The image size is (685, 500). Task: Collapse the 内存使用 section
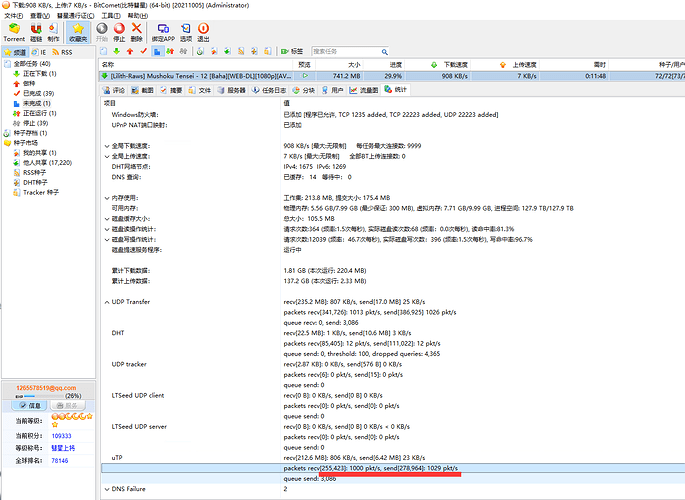point(106,197)
